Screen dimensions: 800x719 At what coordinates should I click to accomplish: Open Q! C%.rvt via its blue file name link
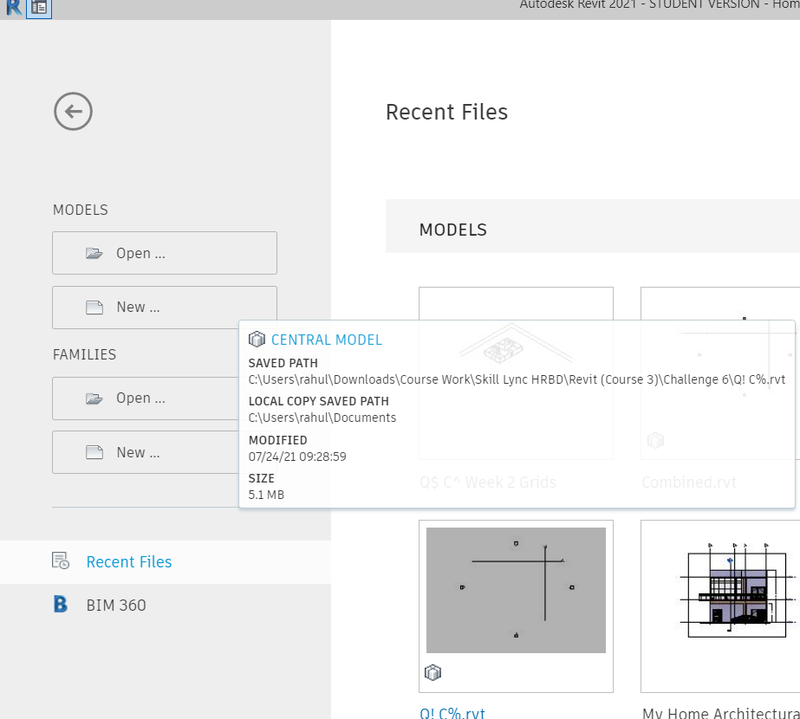452,712
